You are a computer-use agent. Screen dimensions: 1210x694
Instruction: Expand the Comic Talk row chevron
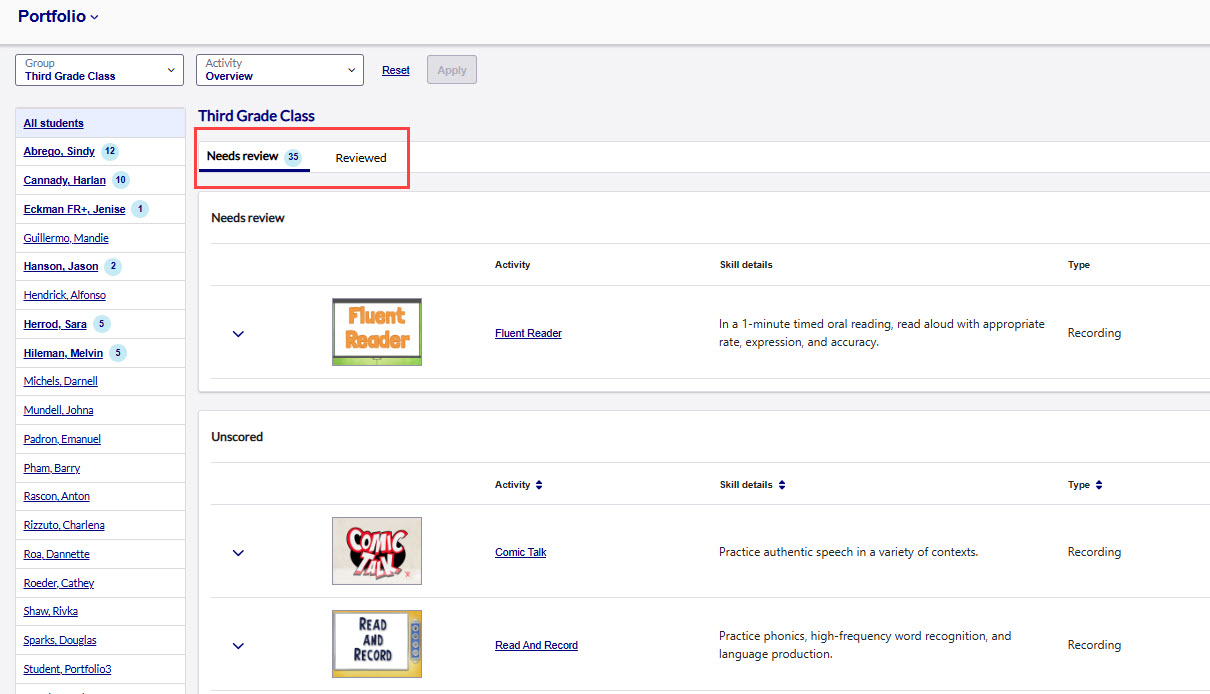coord(238,553)
